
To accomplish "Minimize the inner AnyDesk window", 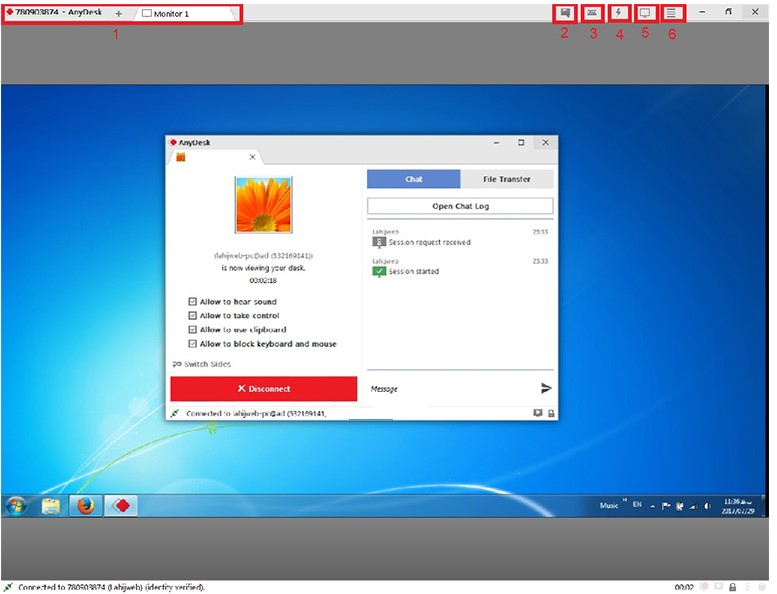I will (496, 143).
